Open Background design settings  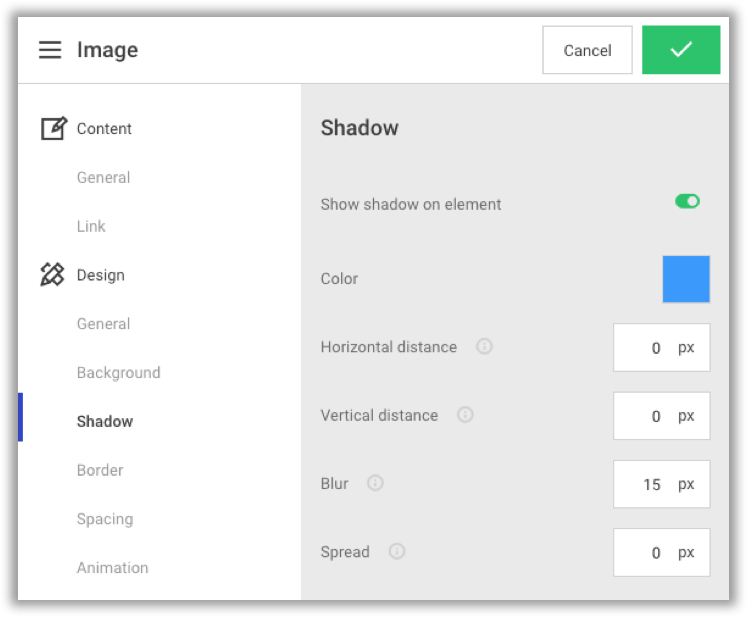click(x=119, y=373)
